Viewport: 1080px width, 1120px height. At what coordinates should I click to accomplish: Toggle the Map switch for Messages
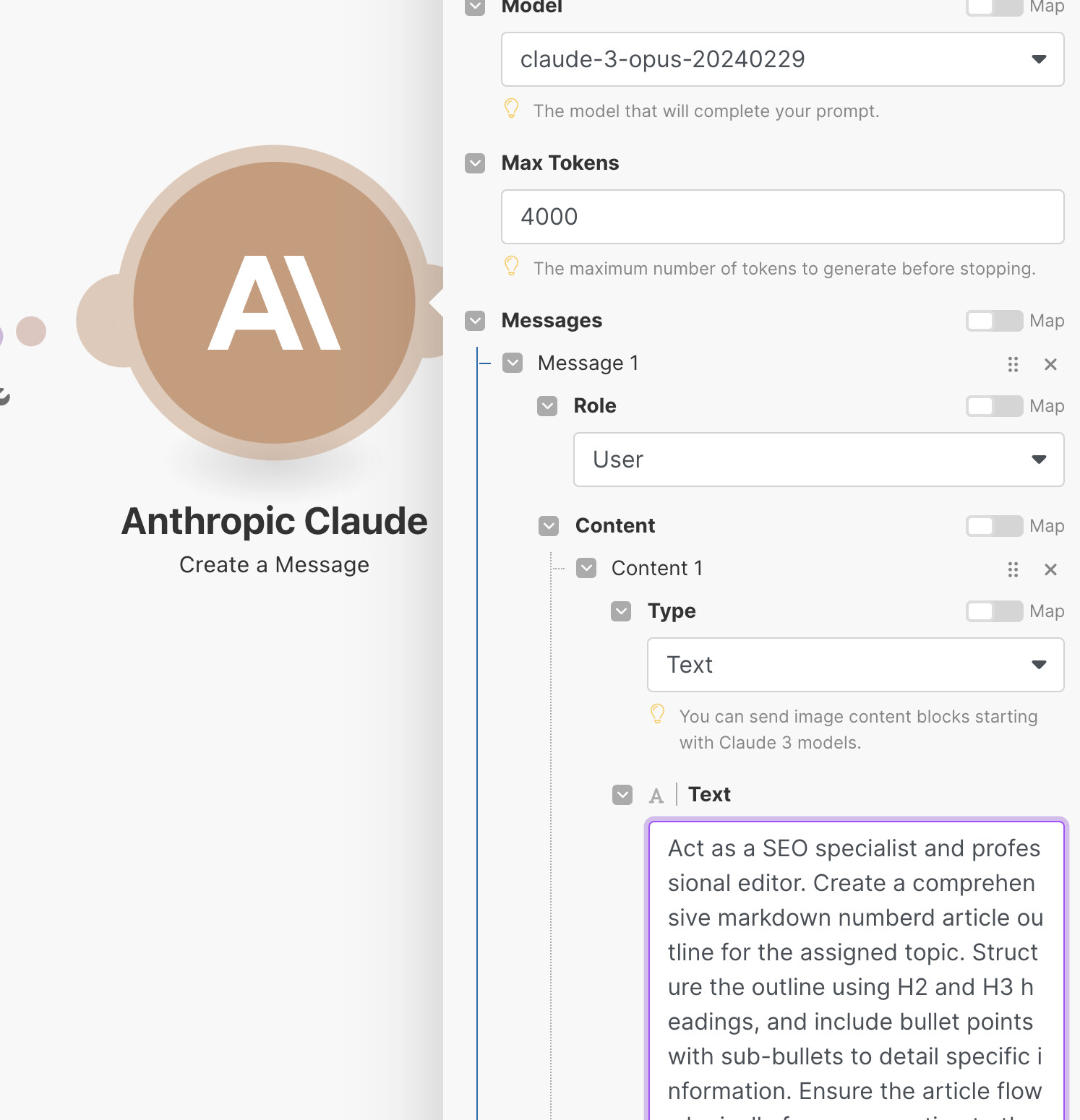click(x=994, y=321)
